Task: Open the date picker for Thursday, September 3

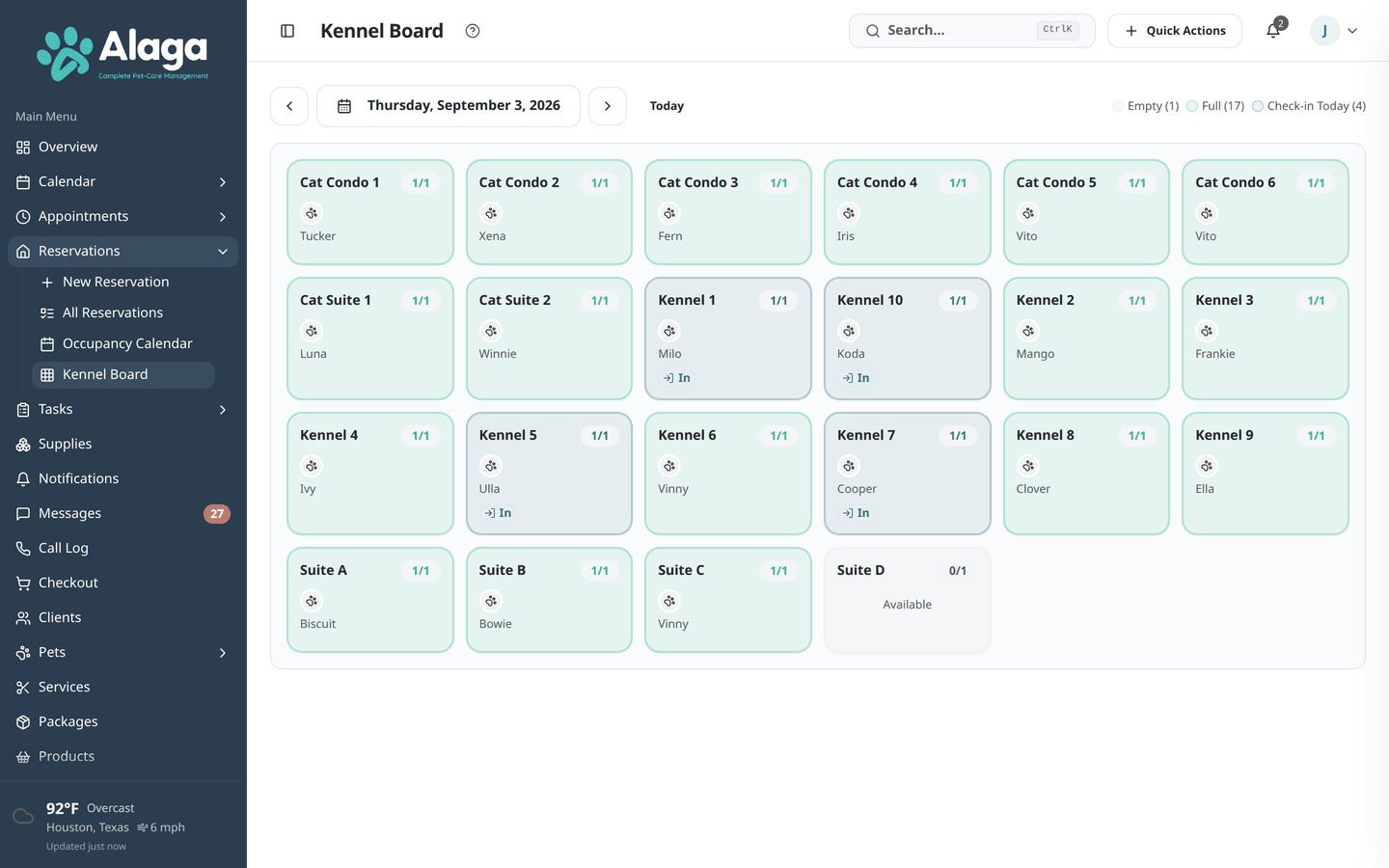Action: (449, 106)
